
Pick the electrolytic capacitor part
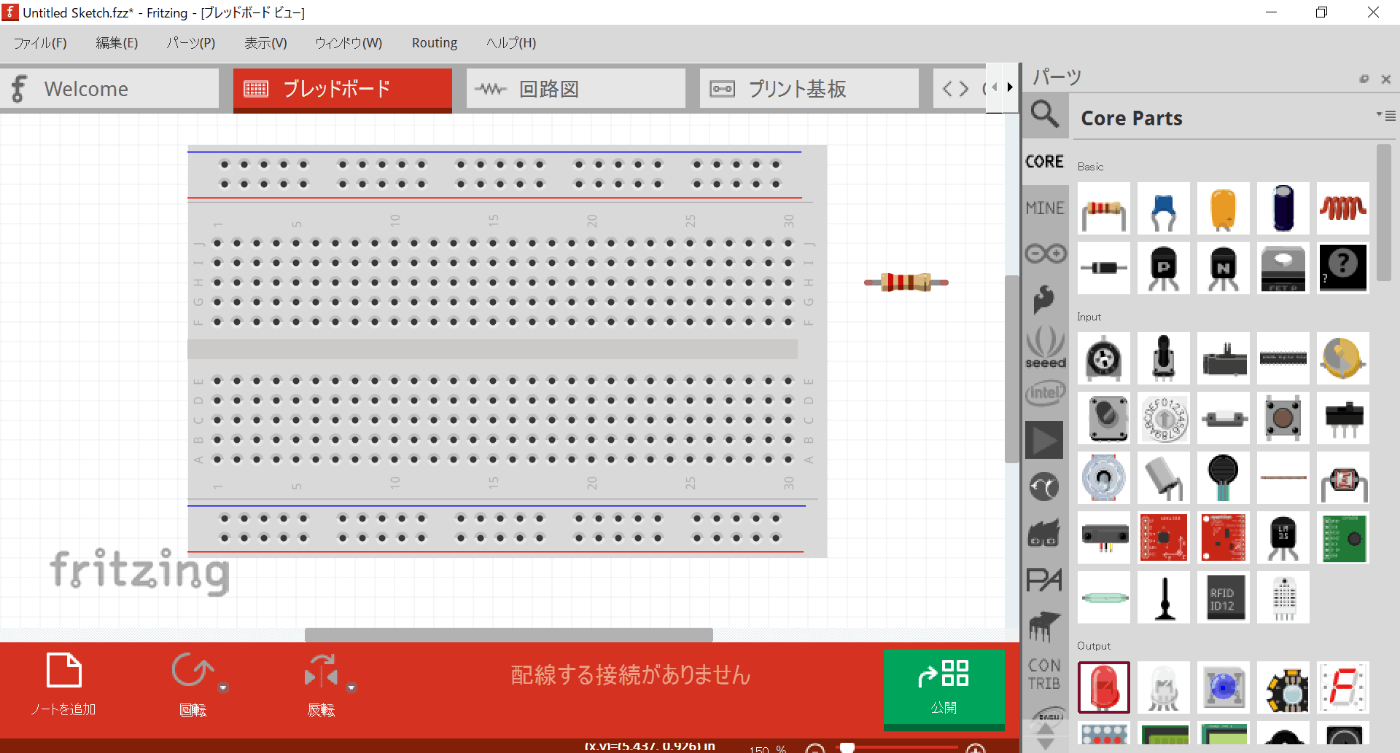1283,208
